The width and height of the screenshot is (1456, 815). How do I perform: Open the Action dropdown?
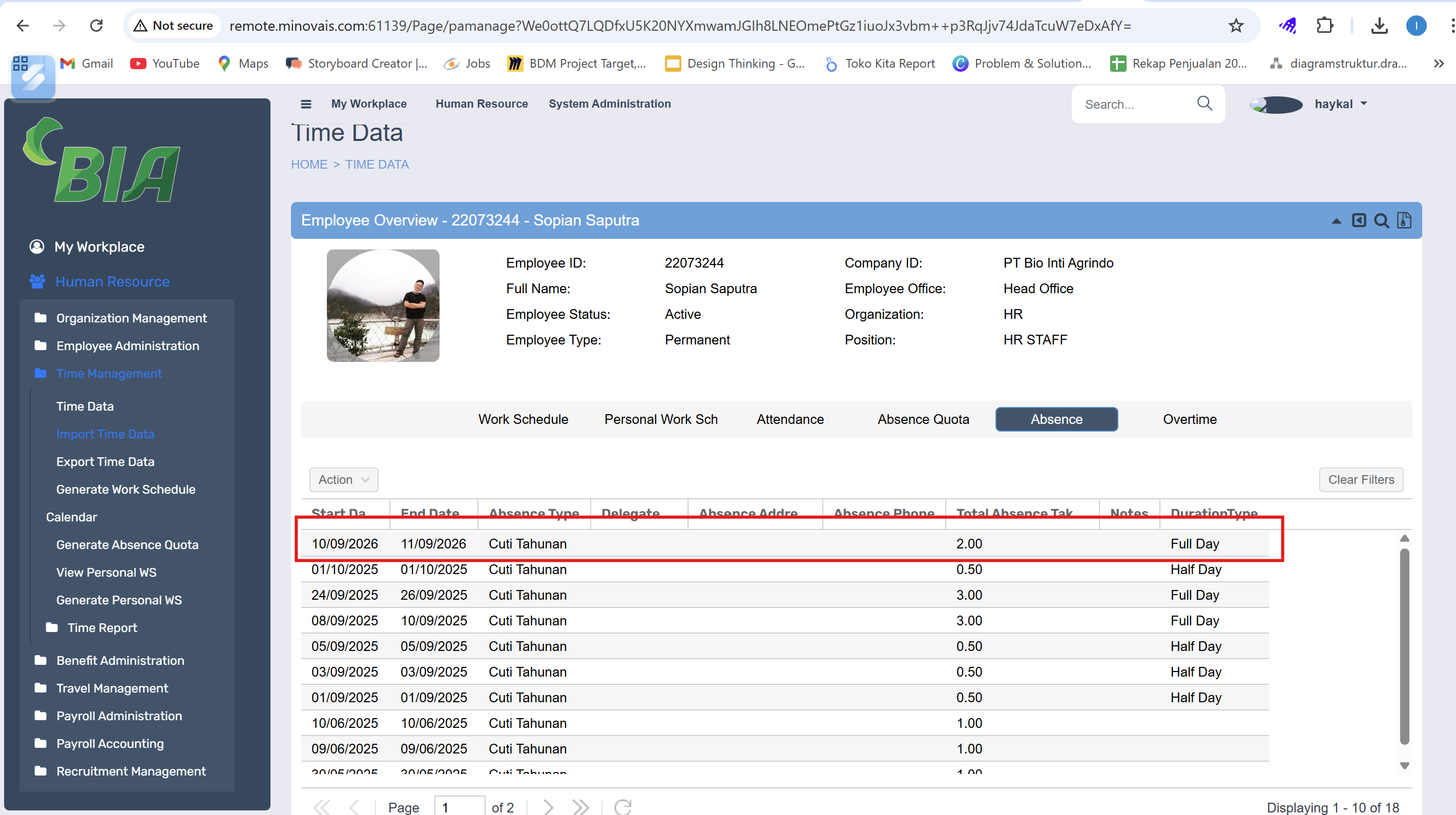point(343,480)
